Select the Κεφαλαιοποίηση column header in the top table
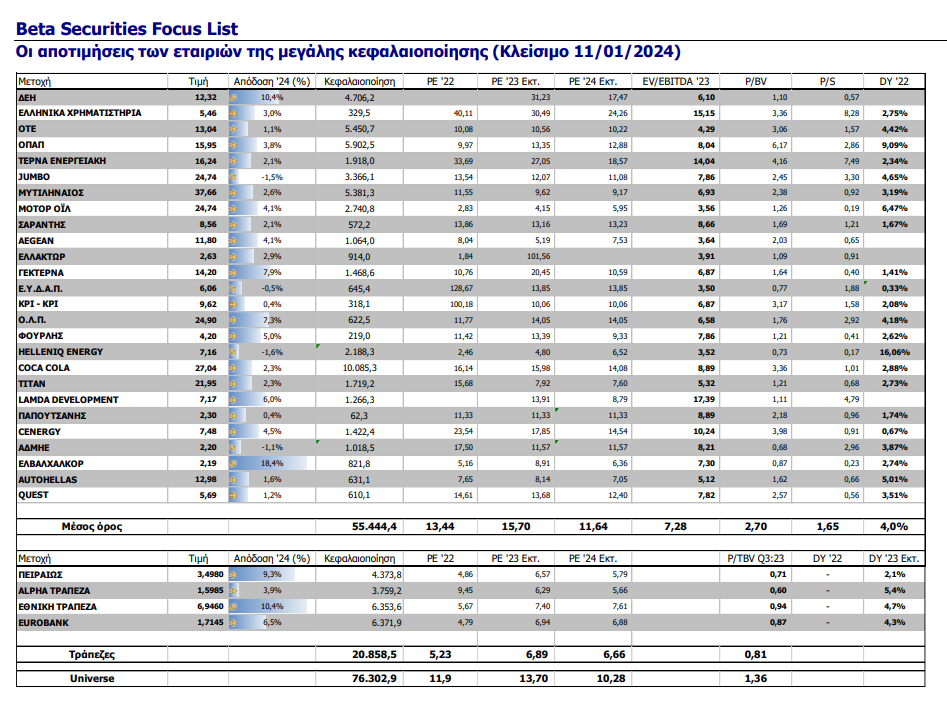The height and width of the screenshot is (705, 947). pos(357,81)
